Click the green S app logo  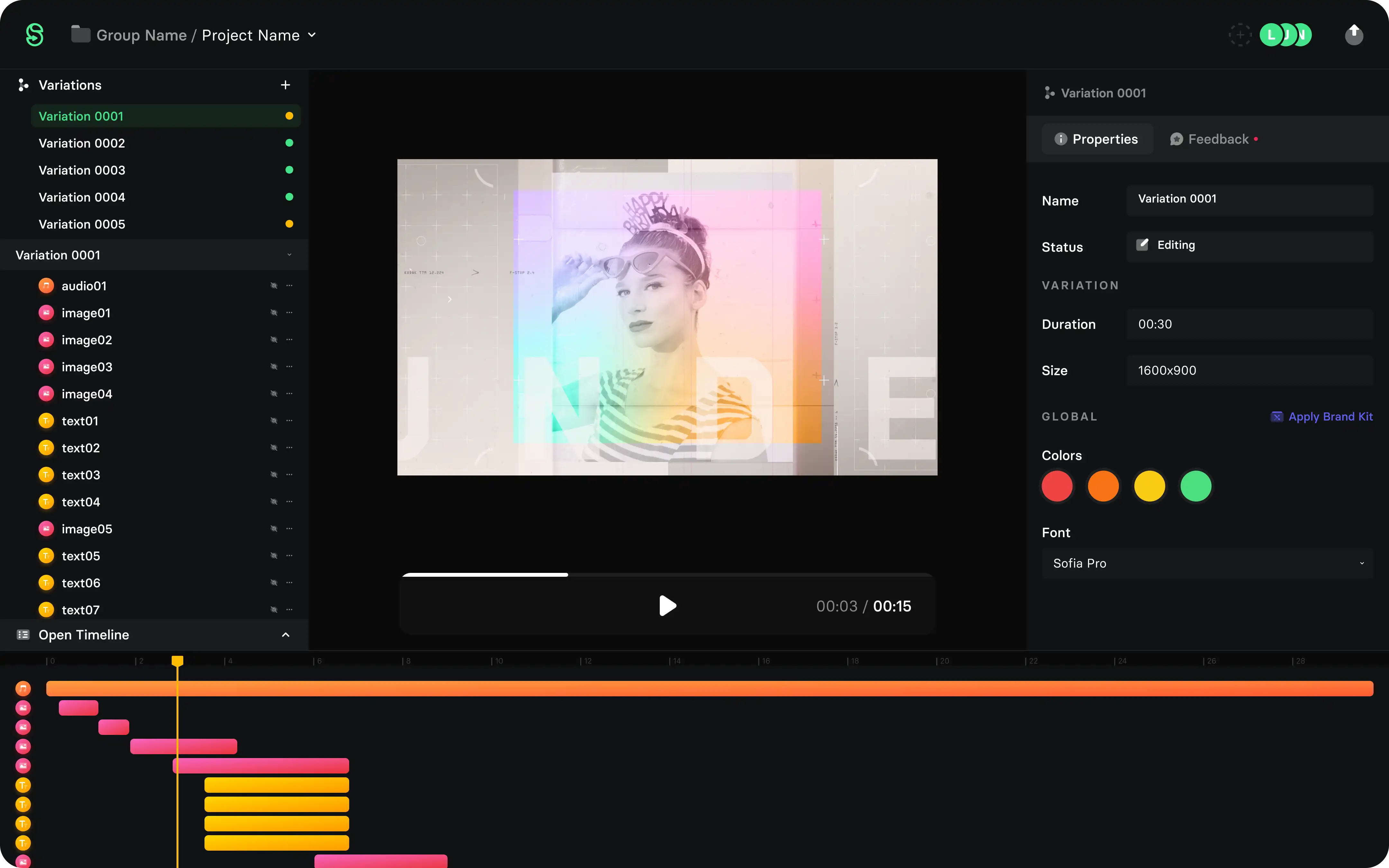[34, 35]
